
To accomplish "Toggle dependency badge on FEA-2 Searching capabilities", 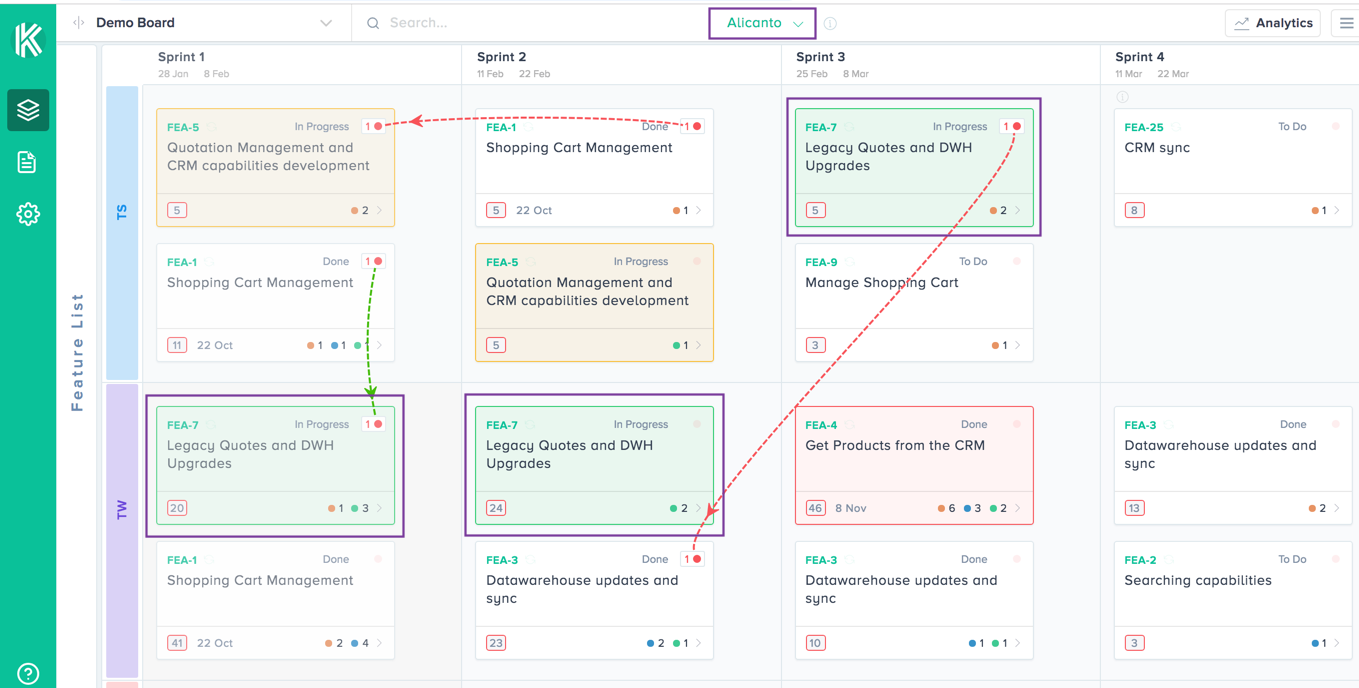I will click(x=1335, y=560).
